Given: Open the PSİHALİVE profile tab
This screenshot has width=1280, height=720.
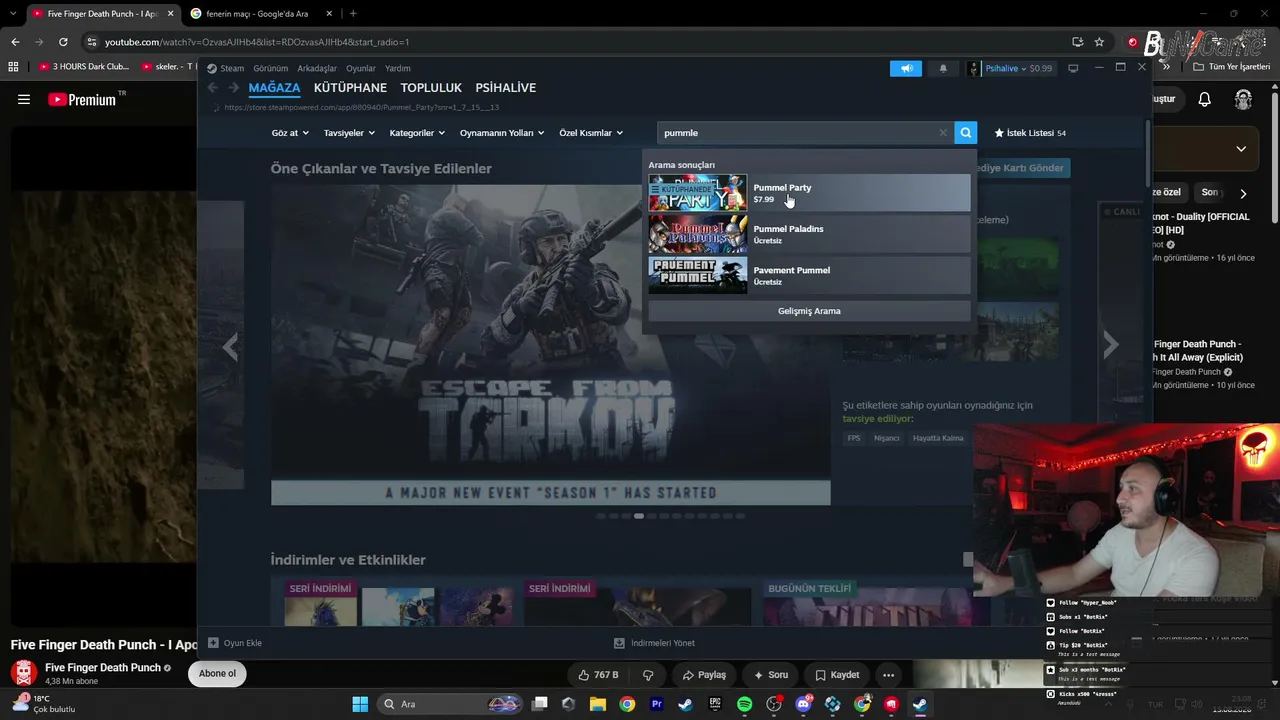Looking at the screenshot, I should tap(506, 88).
